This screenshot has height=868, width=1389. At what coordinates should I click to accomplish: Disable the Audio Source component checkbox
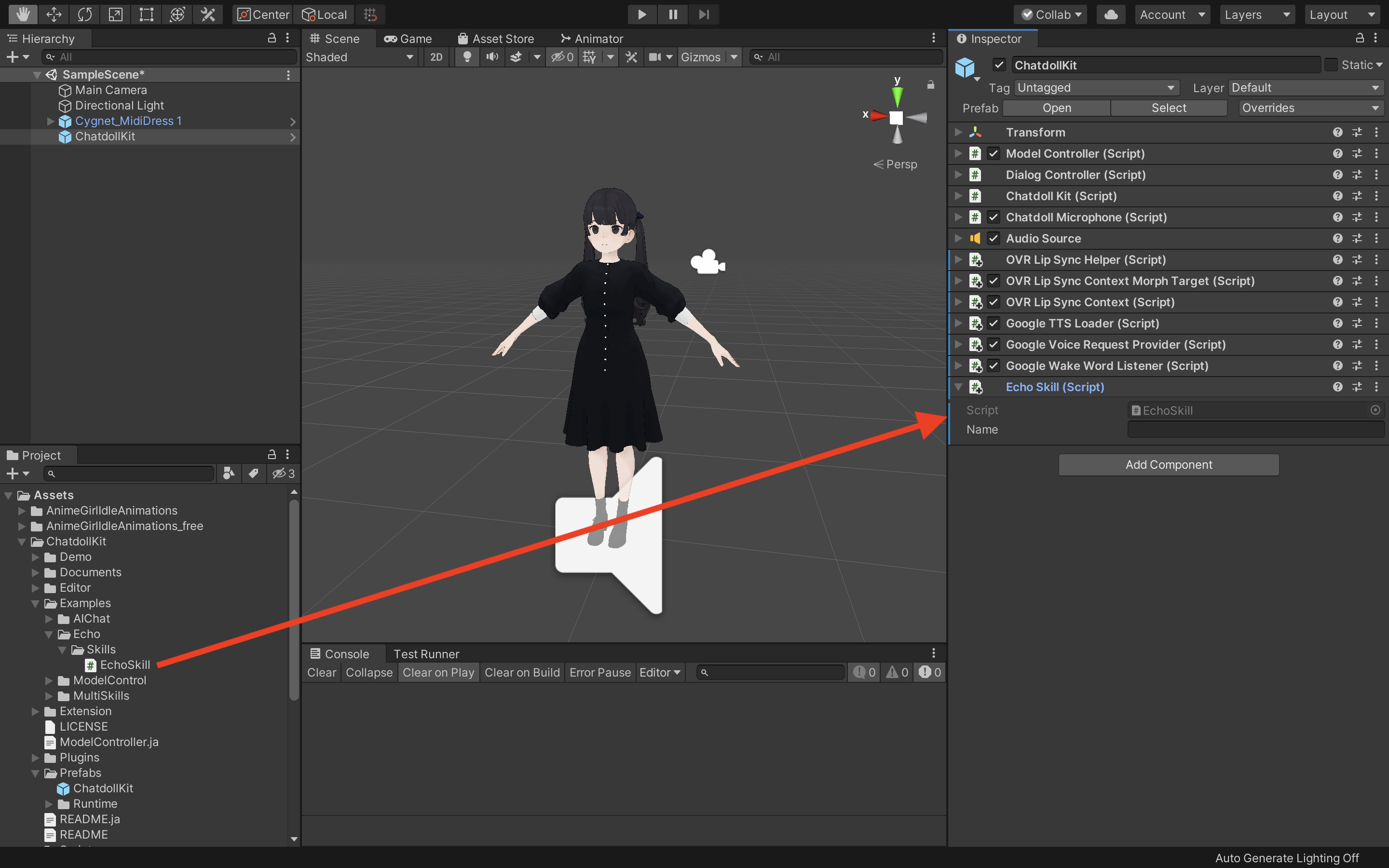click(x=994, y=238)
